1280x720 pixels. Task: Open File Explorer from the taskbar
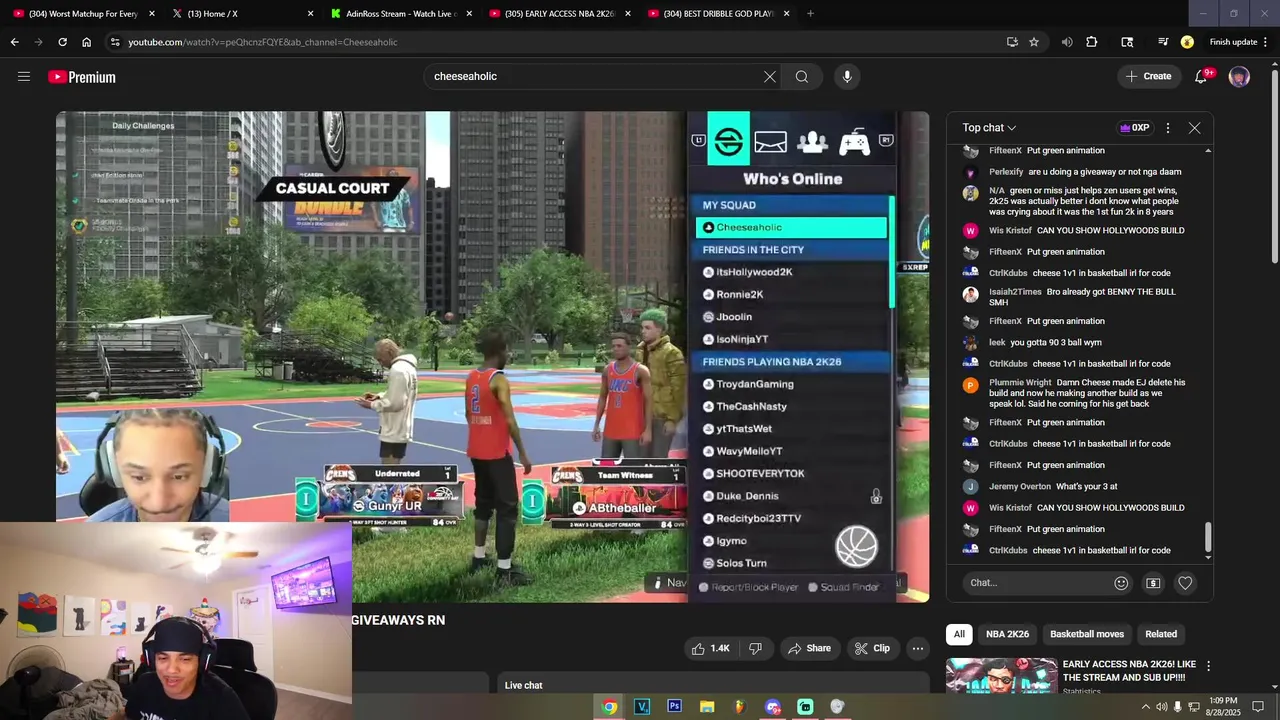[x=707, y=706]
